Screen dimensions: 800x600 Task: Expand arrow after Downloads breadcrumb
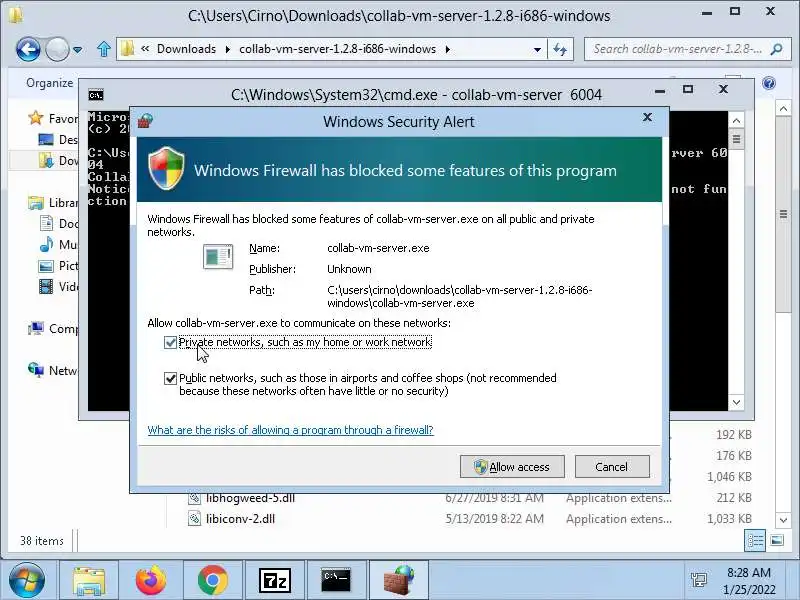(228, 49)
